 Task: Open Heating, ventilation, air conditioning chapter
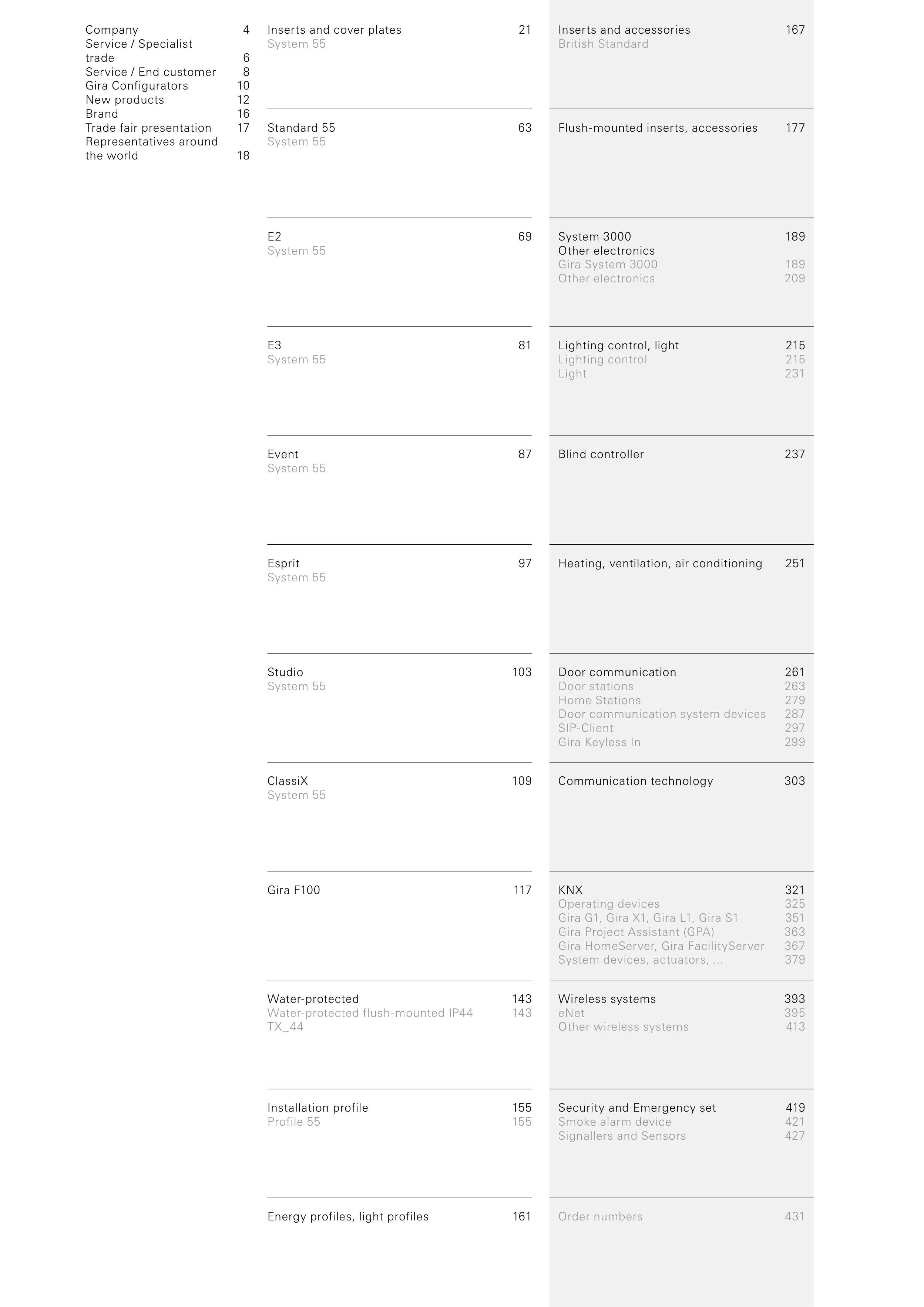click(x=660, y=564)
